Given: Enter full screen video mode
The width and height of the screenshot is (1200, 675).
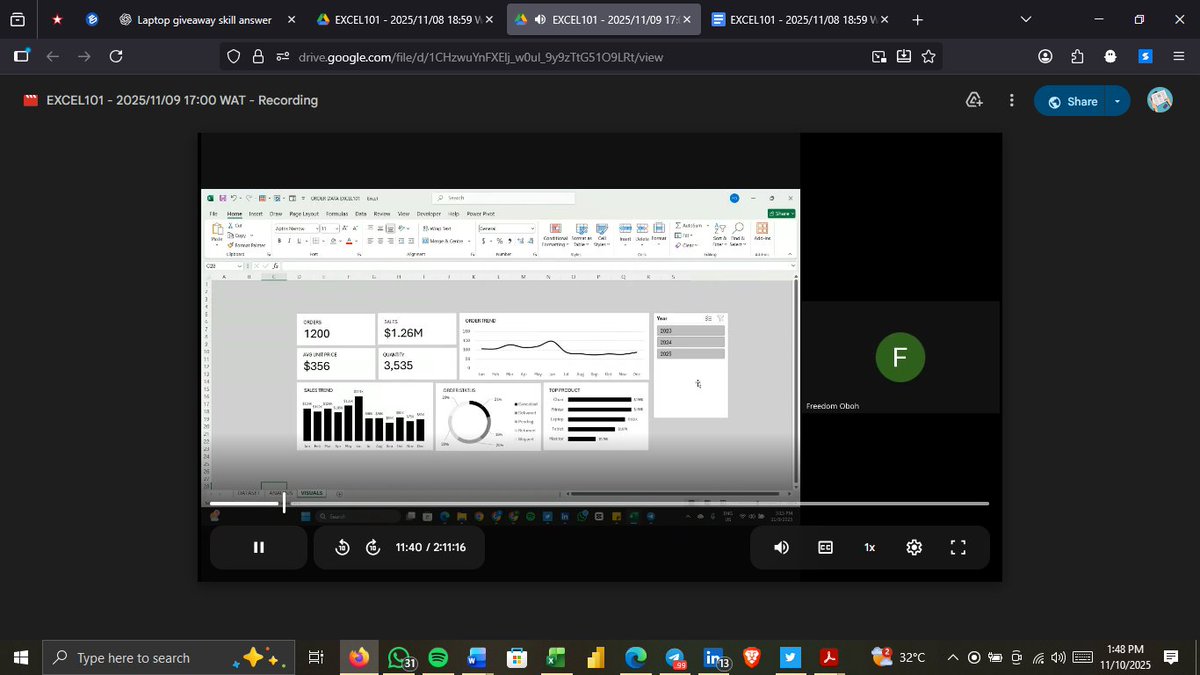Looking at the screenshot, I should (x=958, y=547).
